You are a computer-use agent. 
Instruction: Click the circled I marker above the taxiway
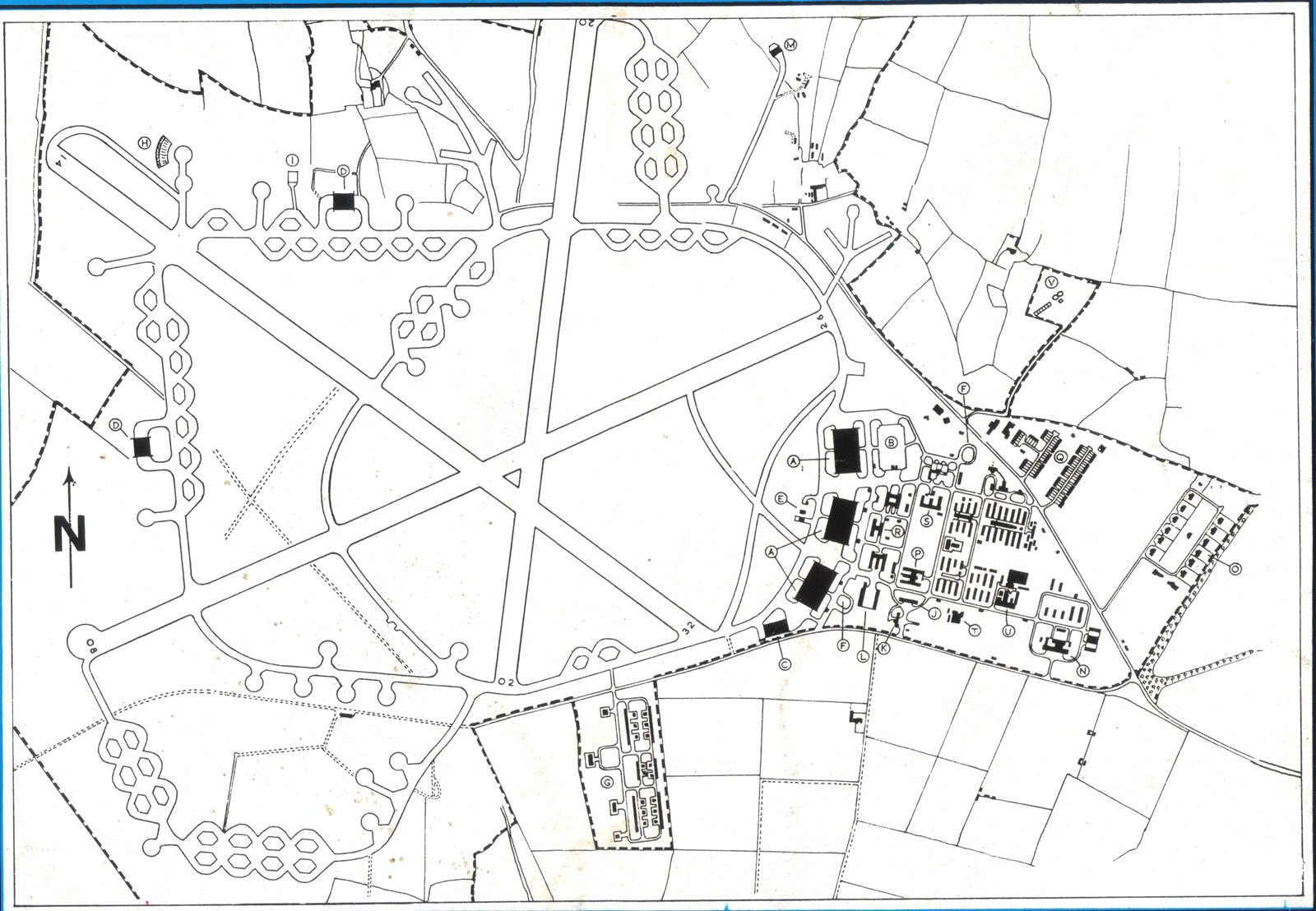pos(292,160)
